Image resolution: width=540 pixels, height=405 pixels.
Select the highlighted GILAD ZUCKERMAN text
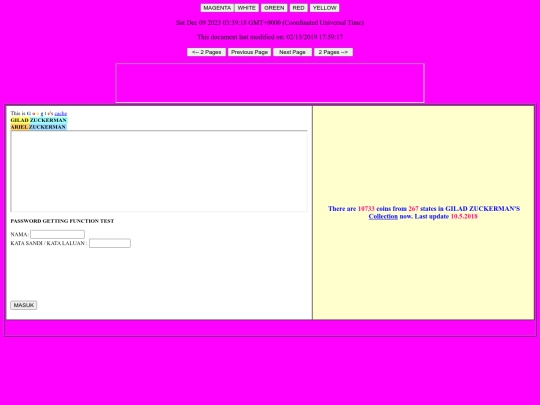click(39, 120)
